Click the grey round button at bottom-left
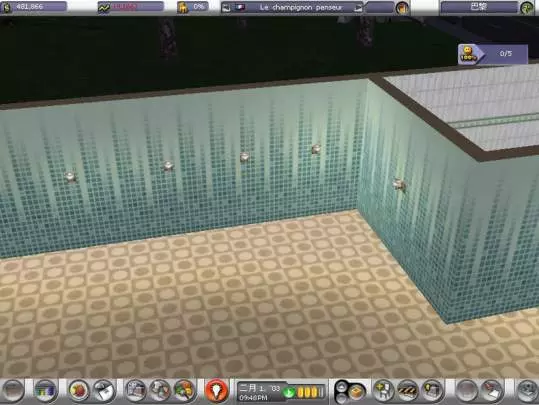The height and width of the screenshot is (405, 539). click(x=13, y=391)
